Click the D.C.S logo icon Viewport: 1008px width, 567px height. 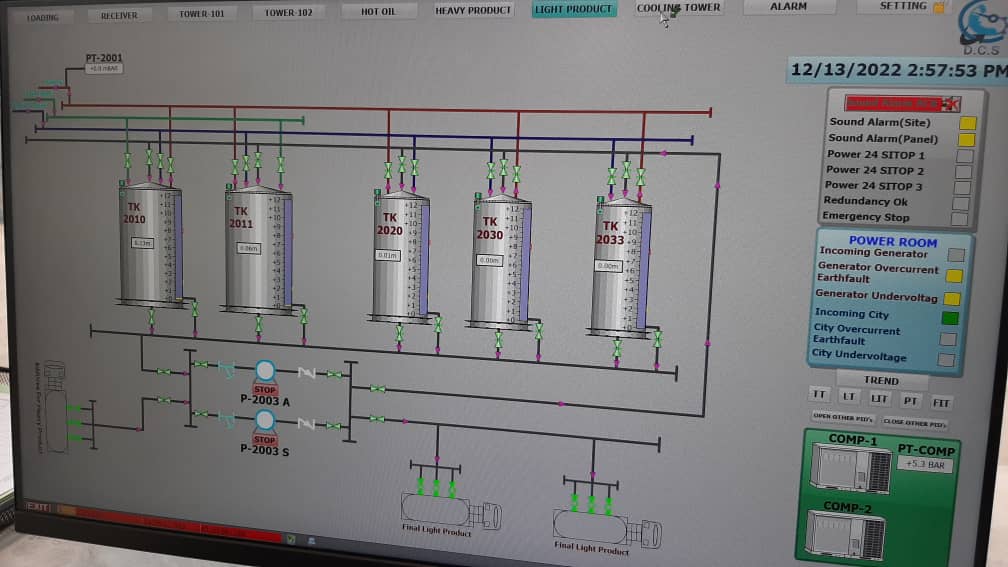pyautogui.click(x=980, y=25)
